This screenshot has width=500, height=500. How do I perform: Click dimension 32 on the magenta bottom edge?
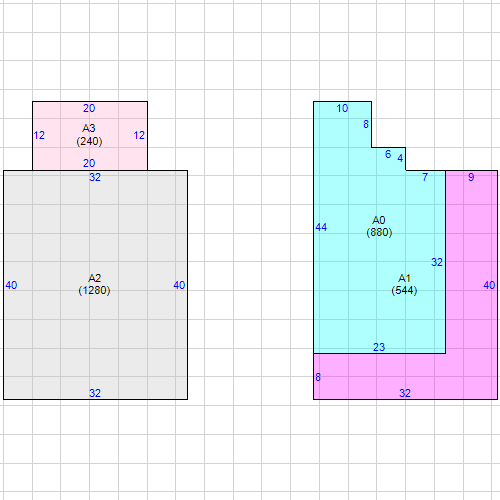[405, 393]
